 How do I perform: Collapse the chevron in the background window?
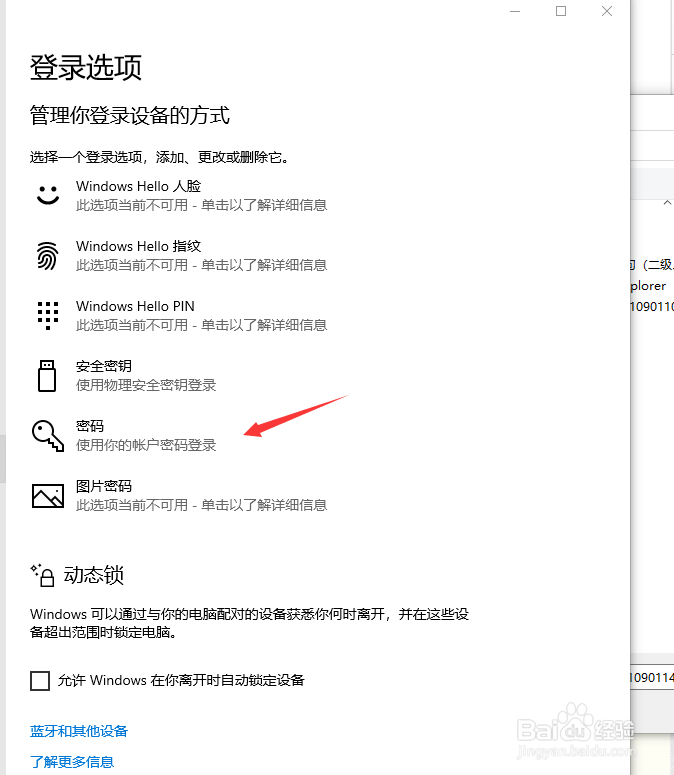coord(667,203)
